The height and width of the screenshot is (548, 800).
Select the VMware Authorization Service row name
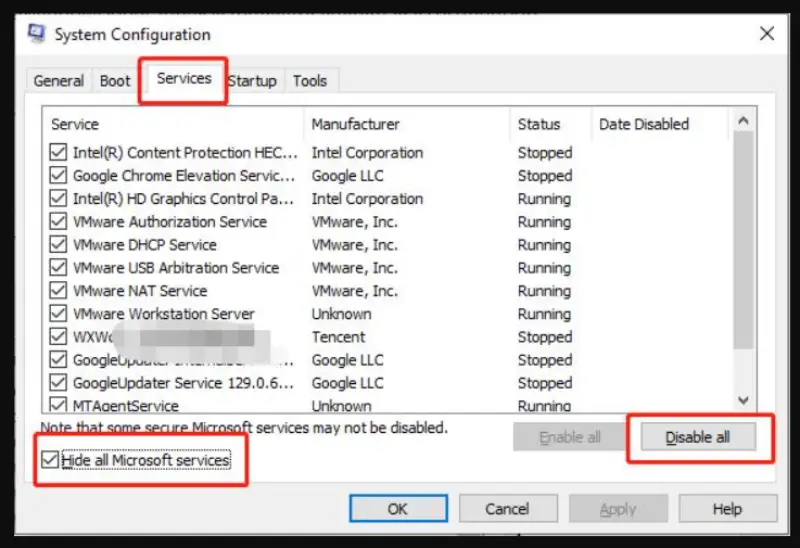click(x=170, y=221)
